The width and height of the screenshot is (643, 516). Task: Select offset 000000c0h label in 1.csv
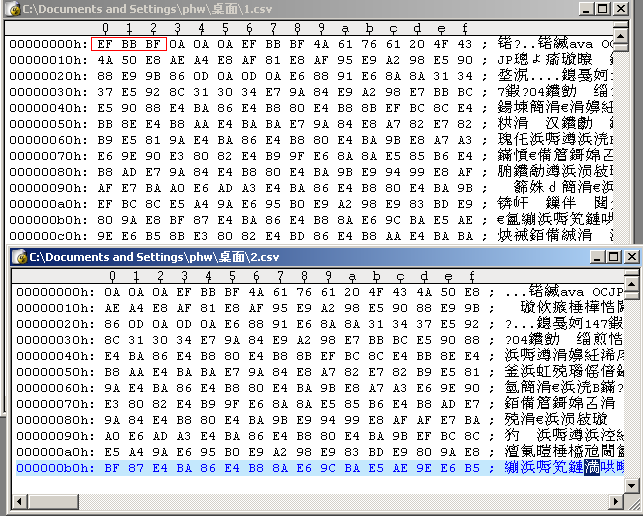(49, 236)
